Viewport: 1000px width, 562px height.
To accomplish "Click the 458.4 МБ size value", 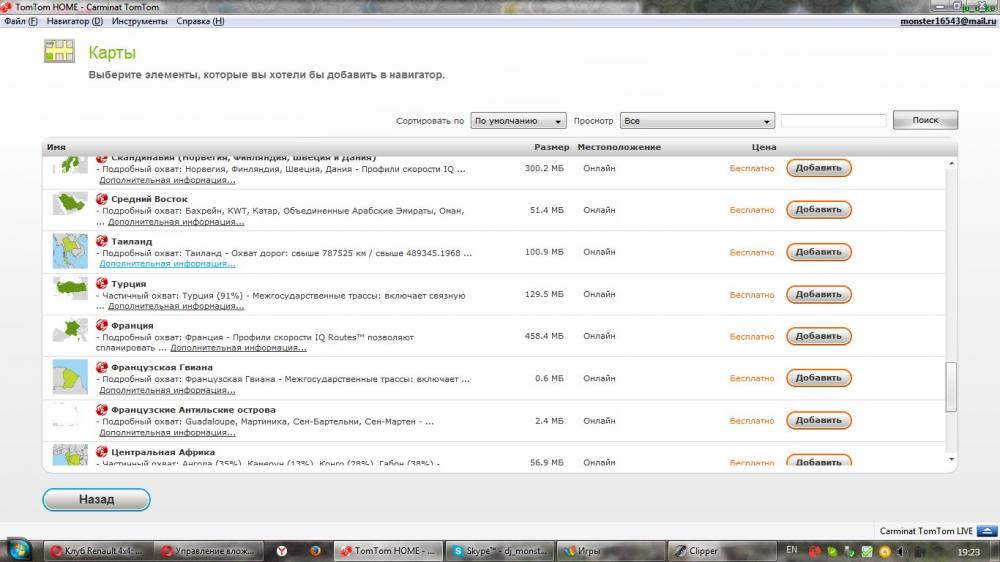I will click(x=544, y=336).
